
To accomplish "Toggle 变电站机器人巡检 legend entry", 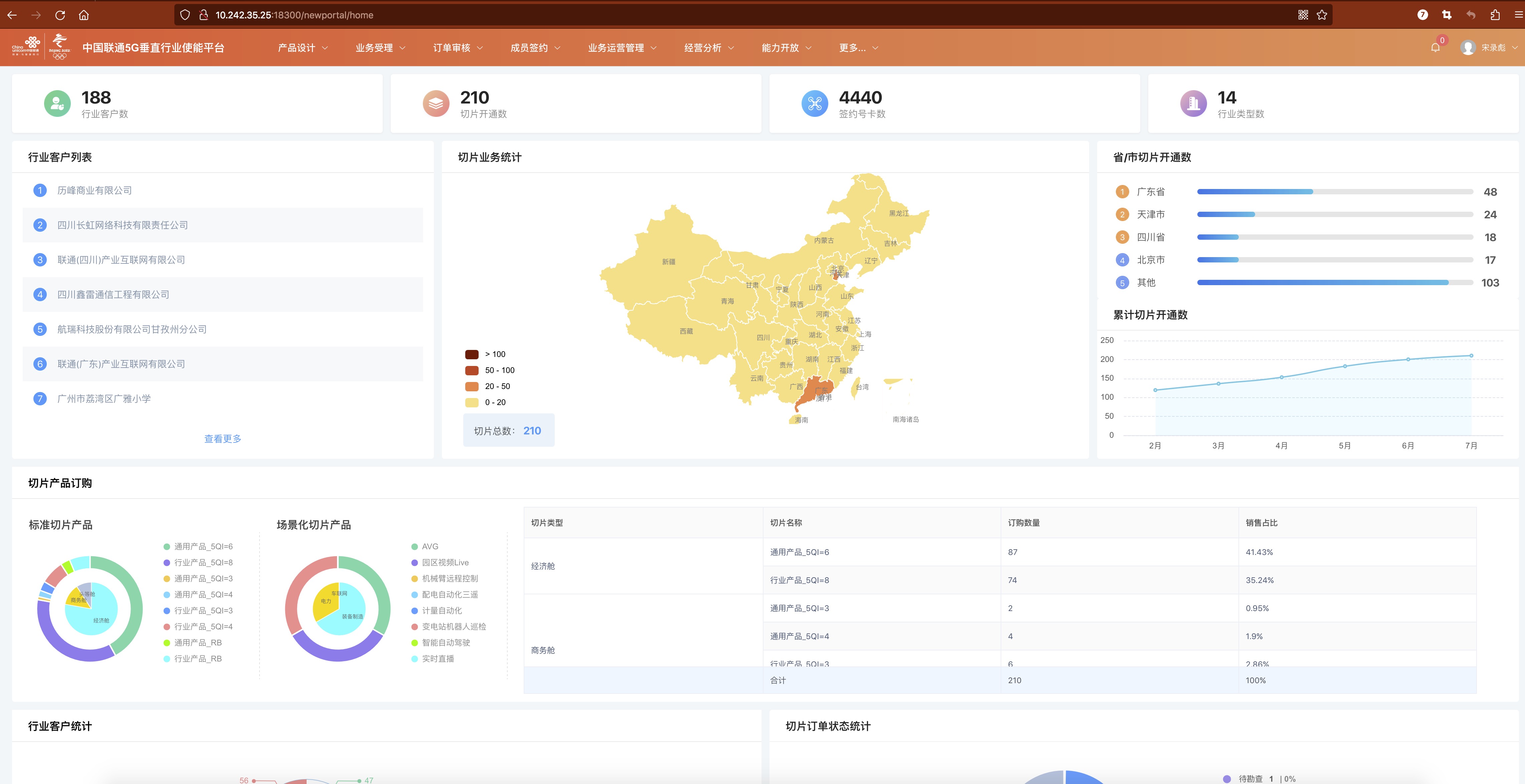I will [449, 627].
